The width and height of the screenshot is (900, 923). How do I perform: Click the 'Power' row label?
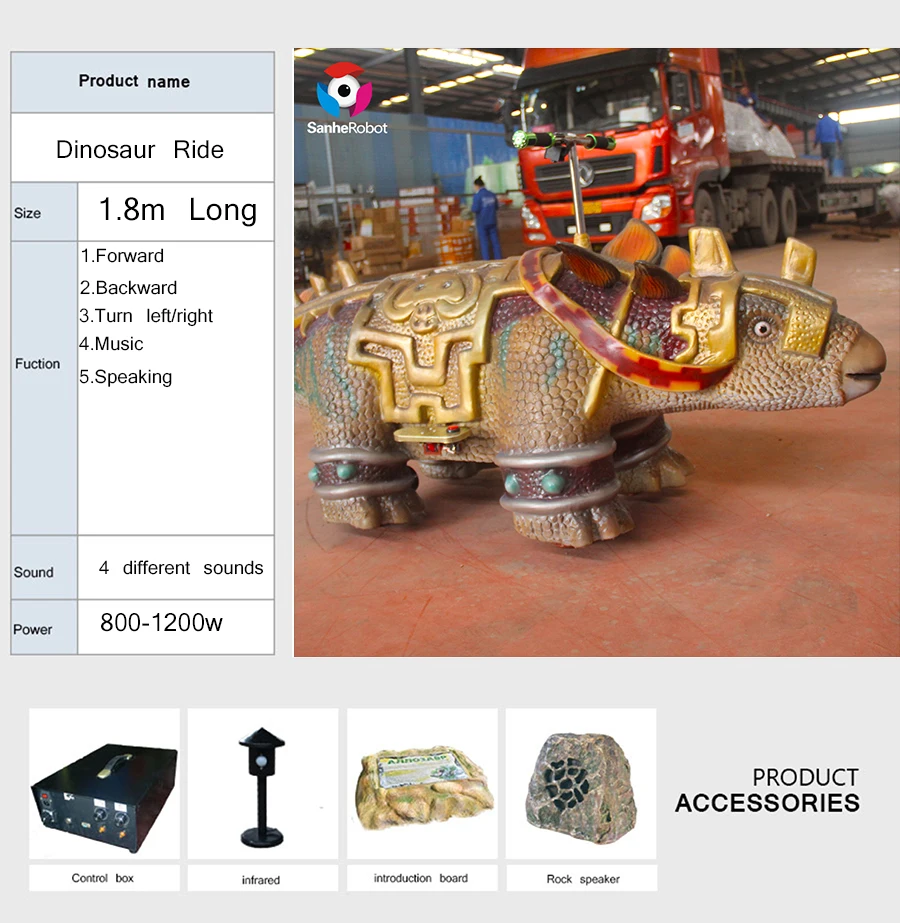coord(33,629)
